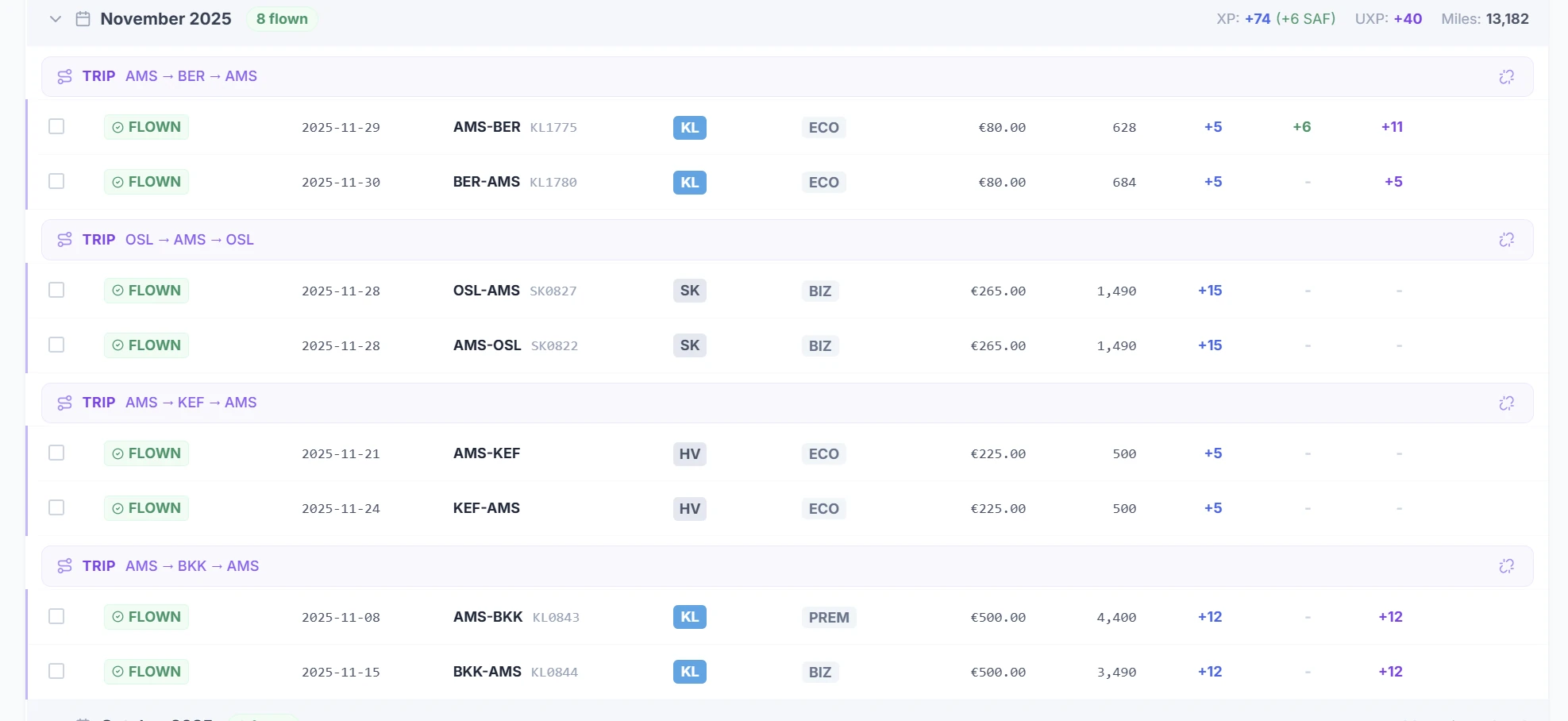The height and width of the screenshot is (721, 1568).
Task: Click the unlink icon on the AMS → BKK trip
Action: pos(1506,566)
